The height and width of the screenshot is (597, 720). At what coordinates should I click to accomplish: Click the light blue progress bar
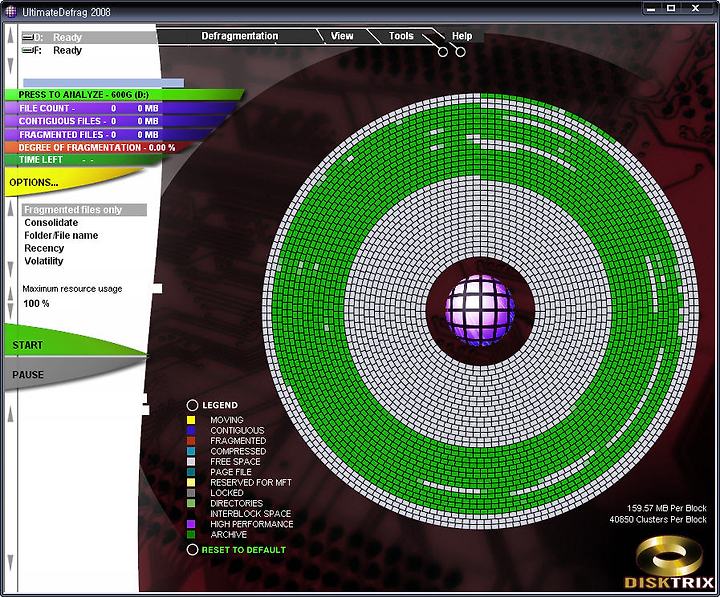103,83
